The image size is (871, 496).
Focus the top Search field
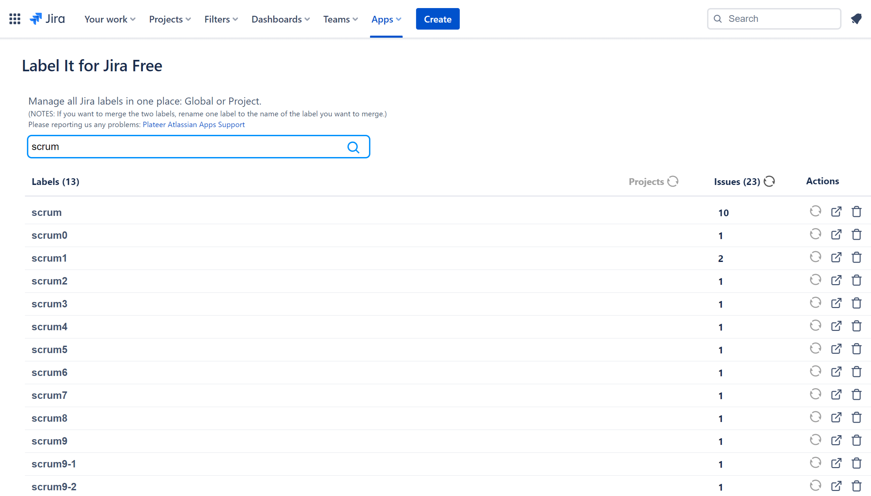coord(774,19)
